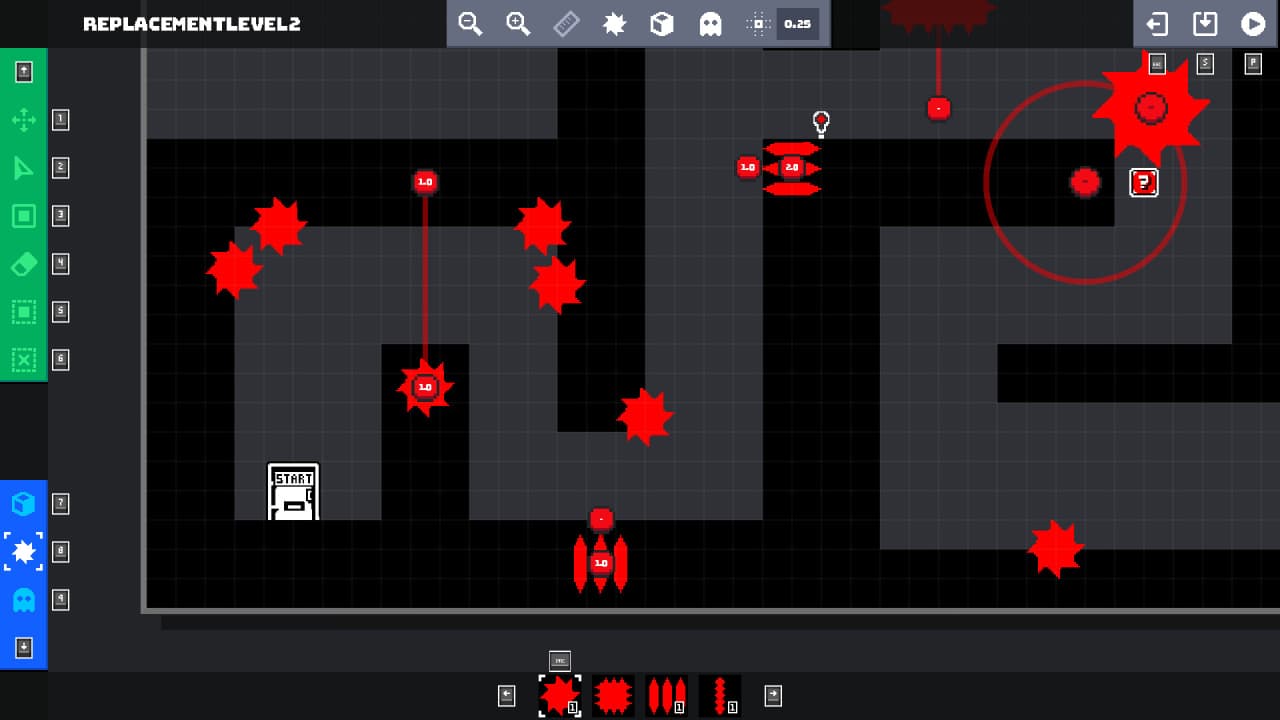1280x720 pixels.
Task: Expand the blue category panel down arrow
Action: (24, 648)
